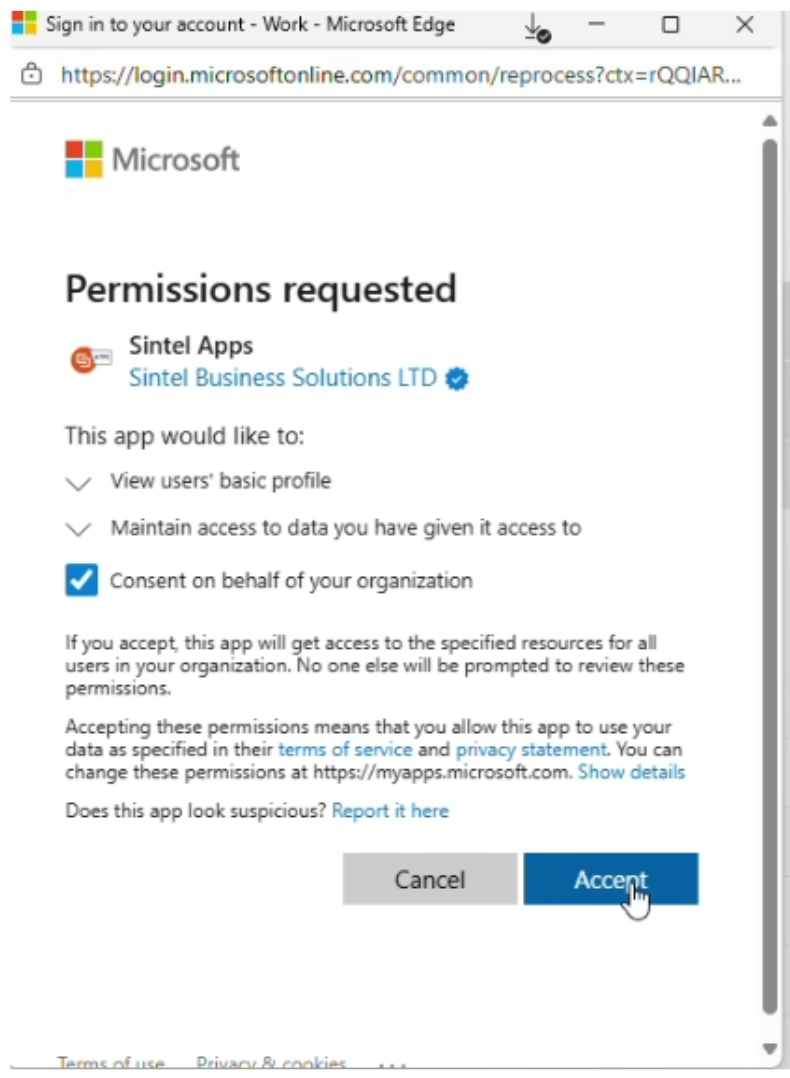Viewport: 790px width, 1078px height.
Task: Click the scroll up arrow
Action: [769, 121]
